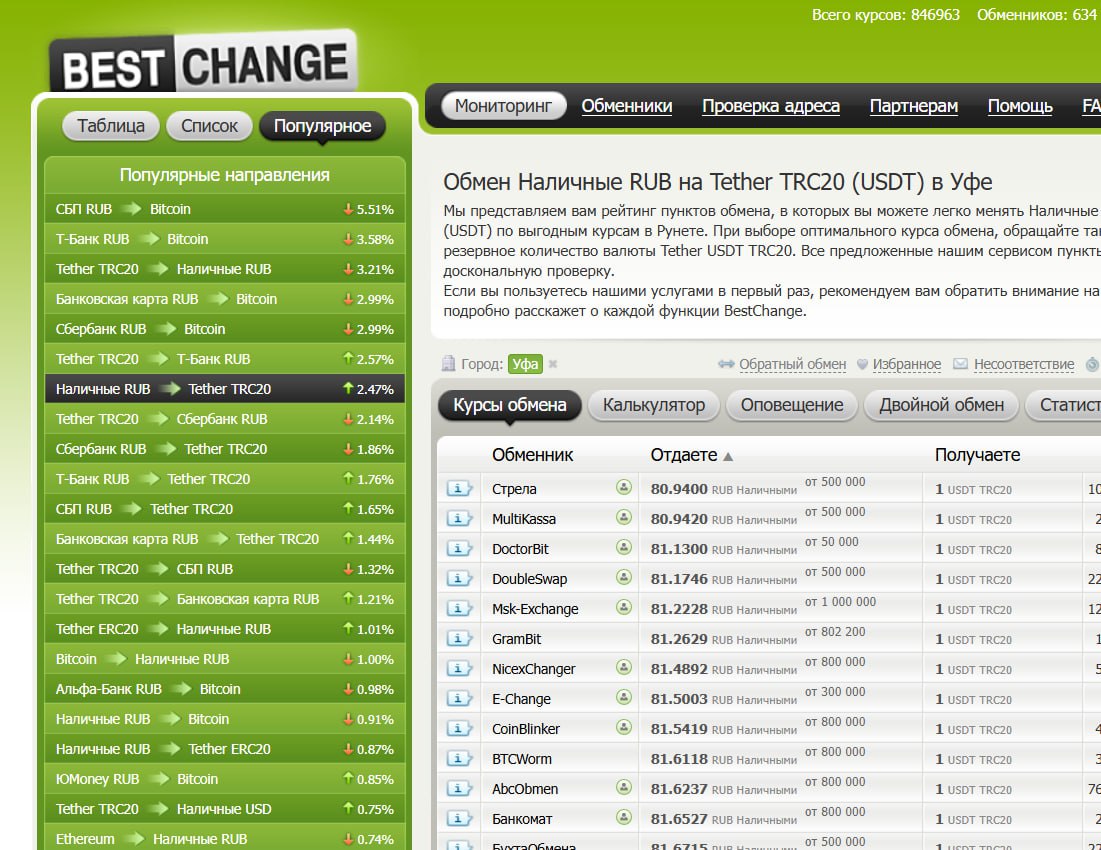This screenshot has width=1101, height=850.
Task: Click the green user badge next to MultiKassa
Action: pos(624,518)
